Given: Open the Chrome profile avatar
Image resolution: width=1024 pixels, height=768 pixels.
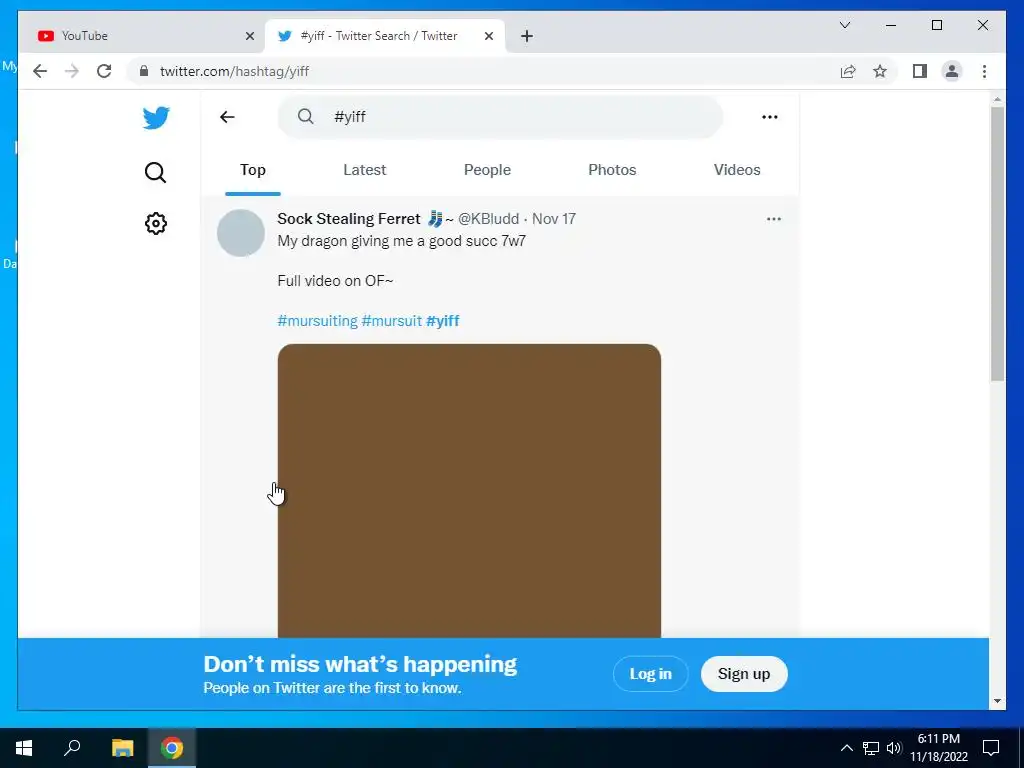Looking at the screenshot, I should tap(952, 71).
